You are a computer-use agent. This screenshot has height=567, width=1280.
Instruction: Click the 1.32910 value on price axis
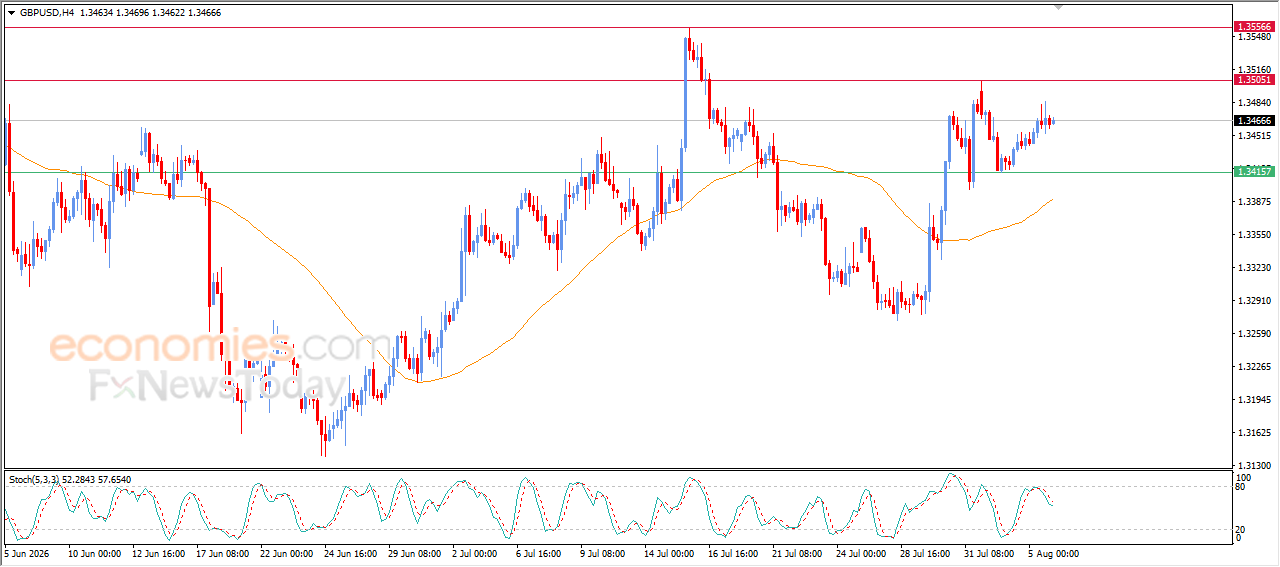(1254, 301)
